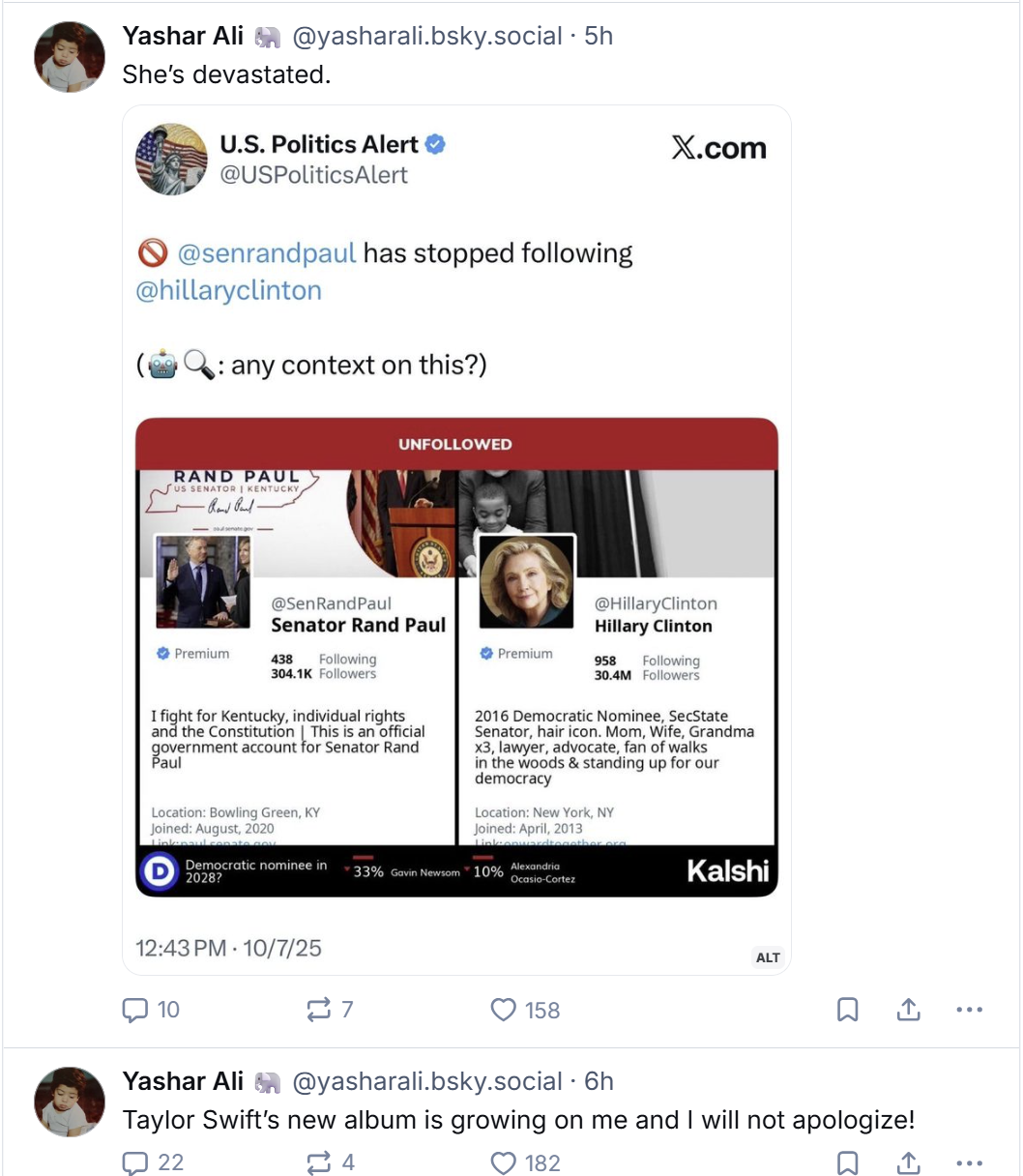The image size is (1023, 1176).
Task: Open the 5h timestamp on first post
Action: (599, 37)
